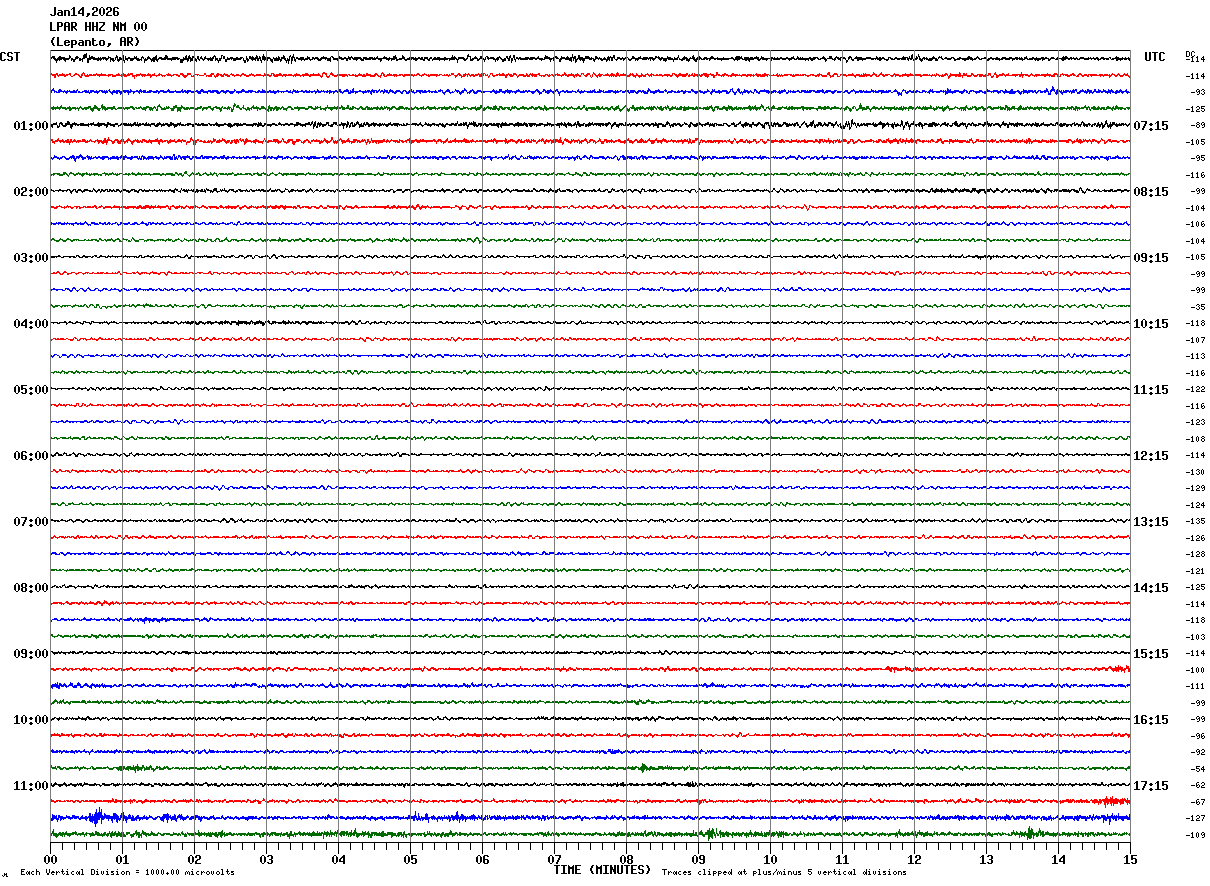Select the 06:00 CST row label

(31, 456)
